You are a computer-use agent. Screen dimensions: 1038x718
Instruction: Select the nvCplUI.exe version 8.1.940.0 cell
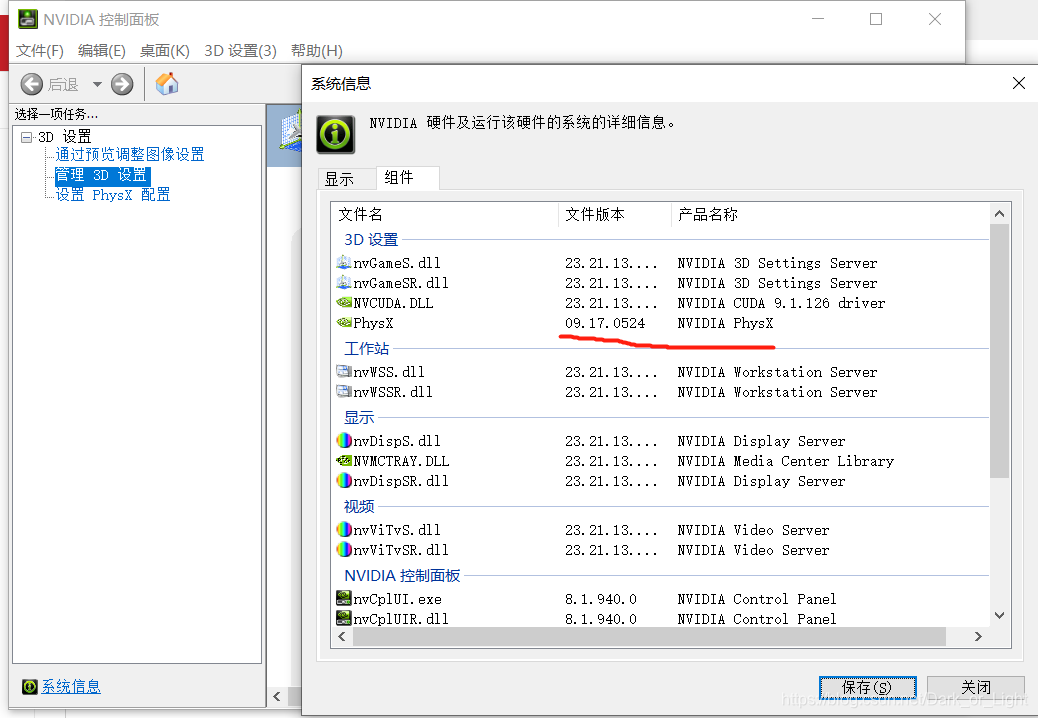click(x=601, y=599)
